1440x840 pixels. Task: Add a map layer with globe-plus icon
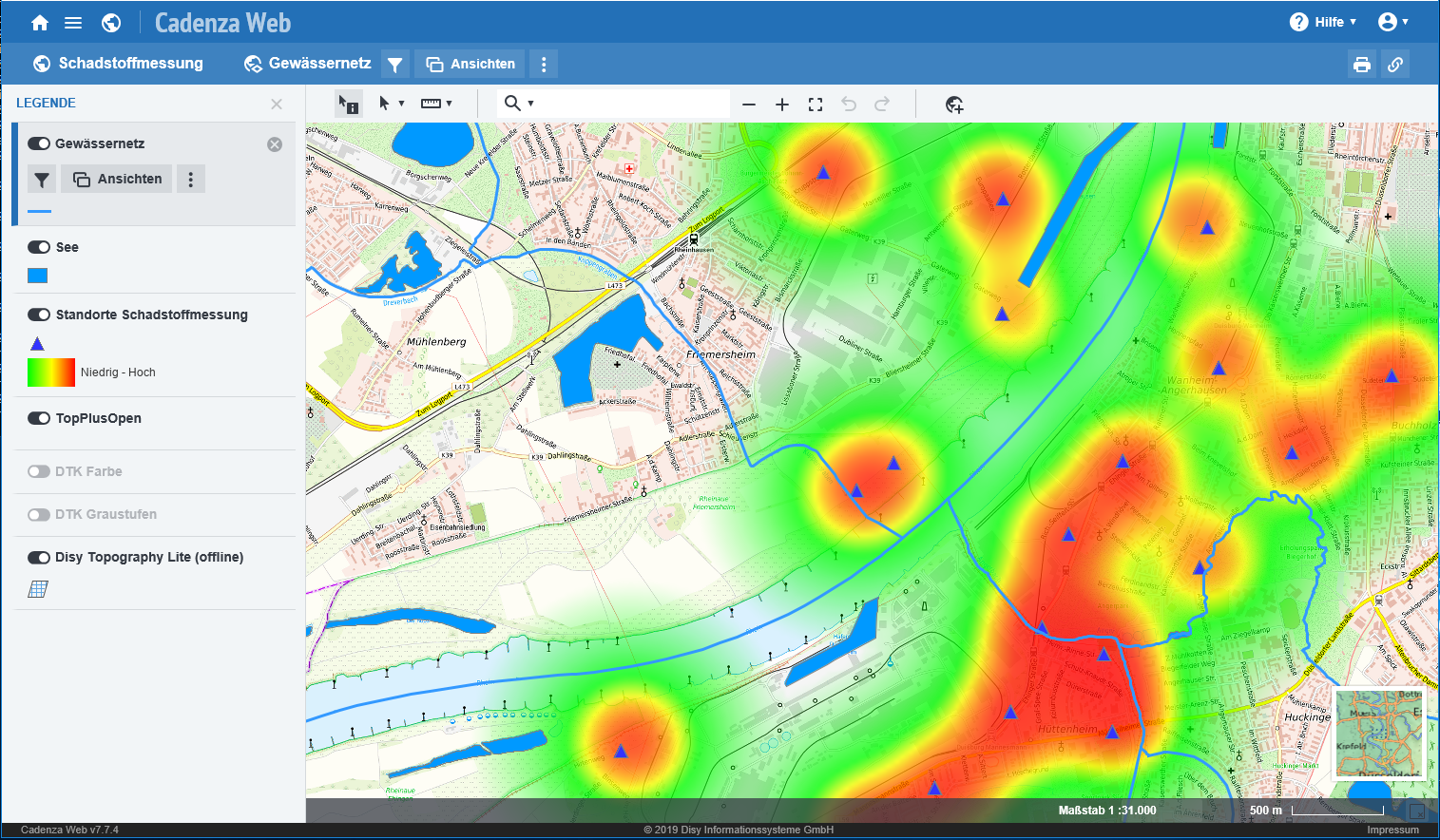(x=954, y=105)
